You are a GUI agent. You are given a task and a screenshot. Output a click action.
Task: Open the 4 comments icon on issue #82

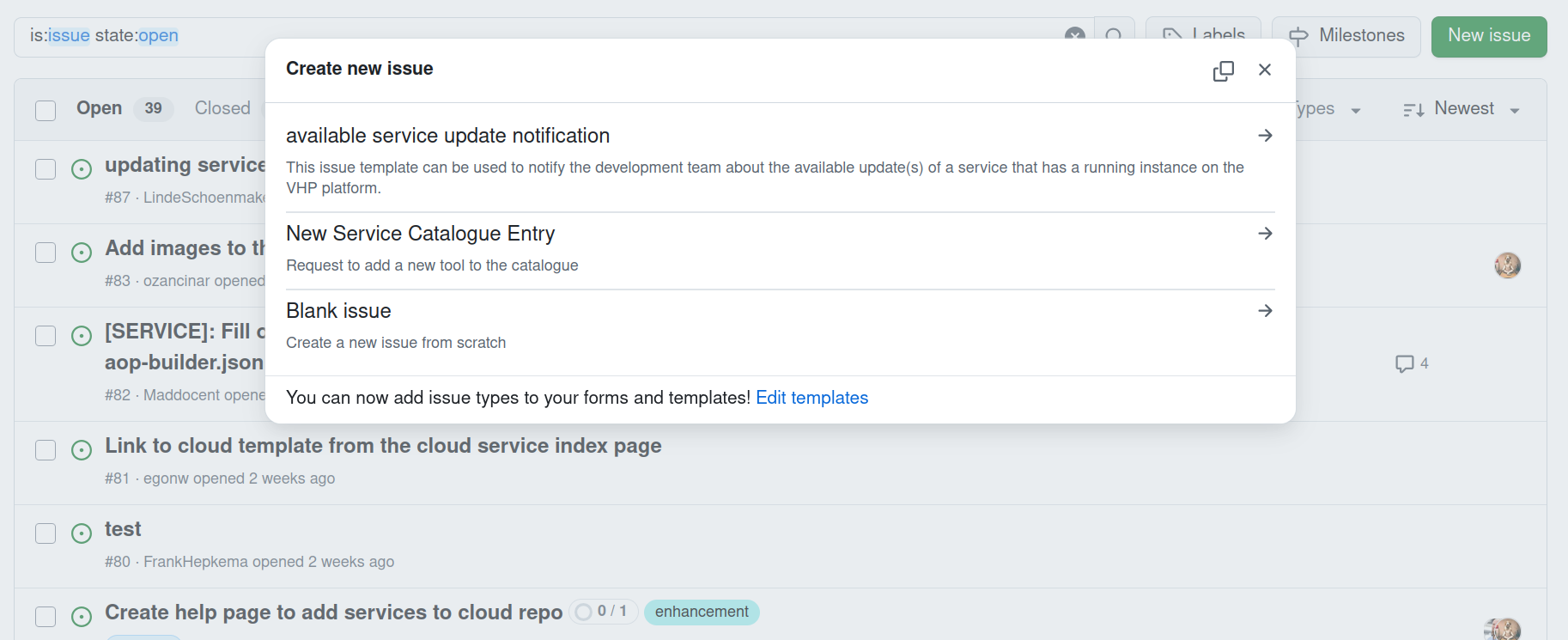coord(1412,363)
